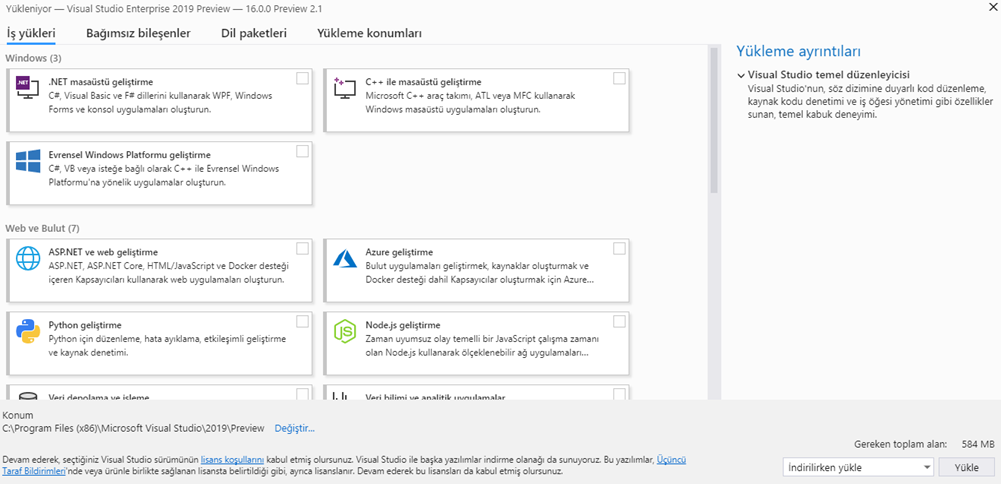Open the Dil paketleri tab
The image size is (1001, 484).
click(x=254, y=33)
